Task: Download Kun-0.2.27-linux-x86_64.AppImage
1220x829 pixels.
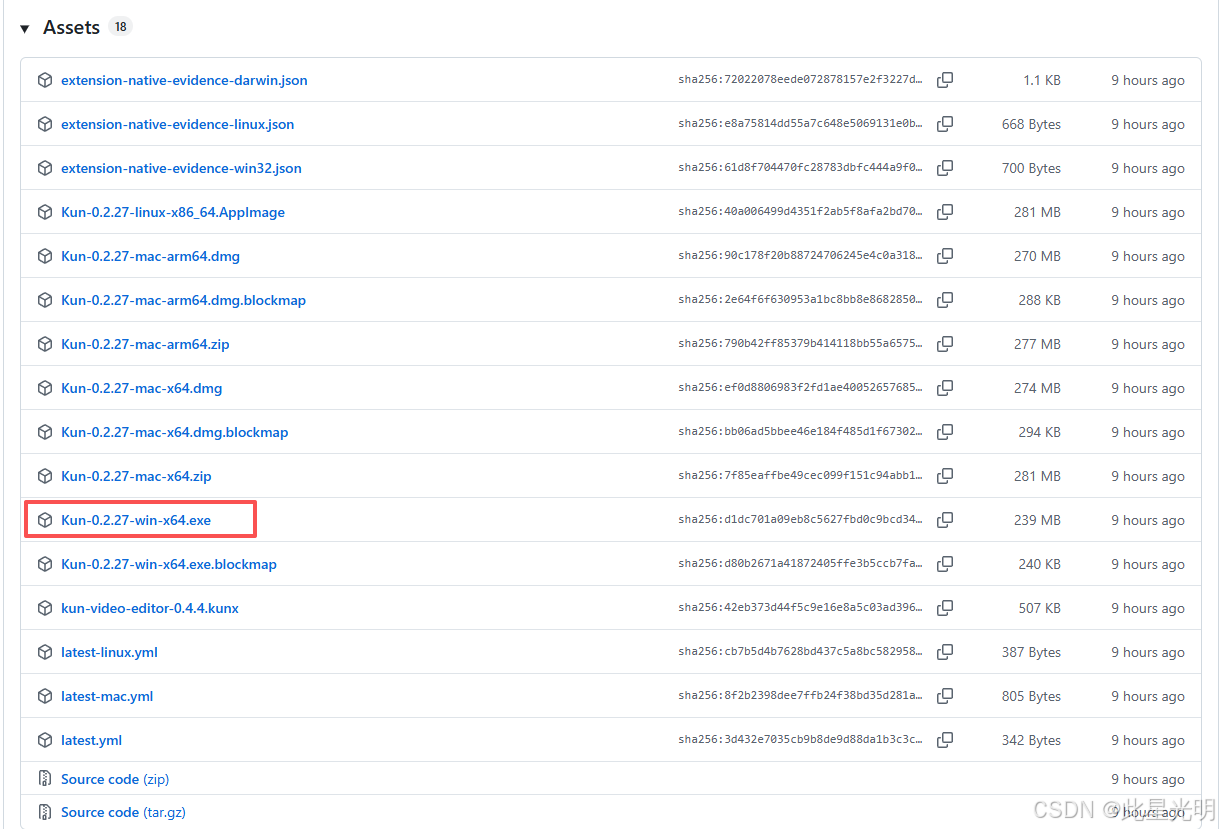Action: (x=173, y=212)
